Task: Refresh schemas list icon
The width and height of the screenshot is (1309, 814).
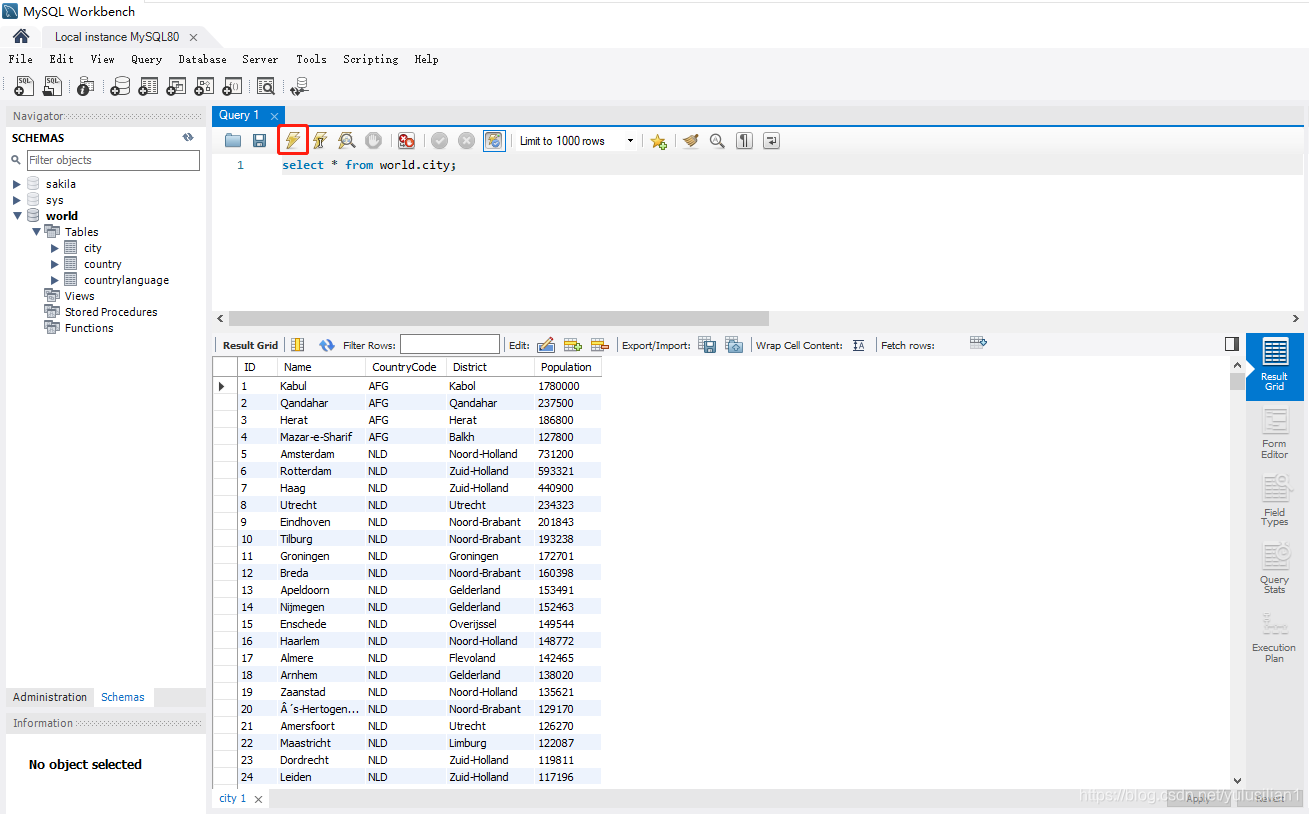Action: [187, 138]
